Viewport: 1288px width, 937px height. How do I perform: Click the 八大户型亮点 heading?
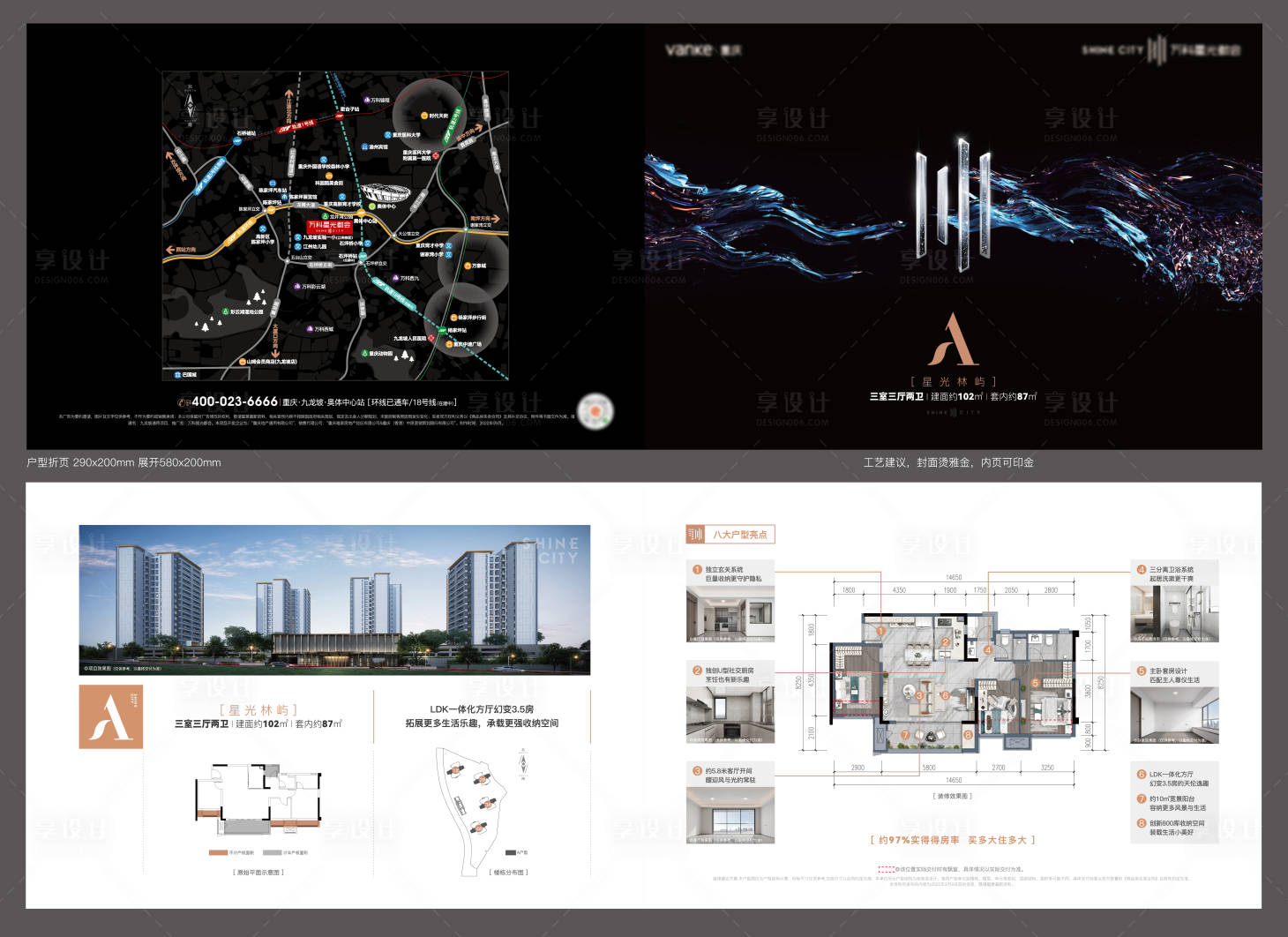click(x=739, y=535)
